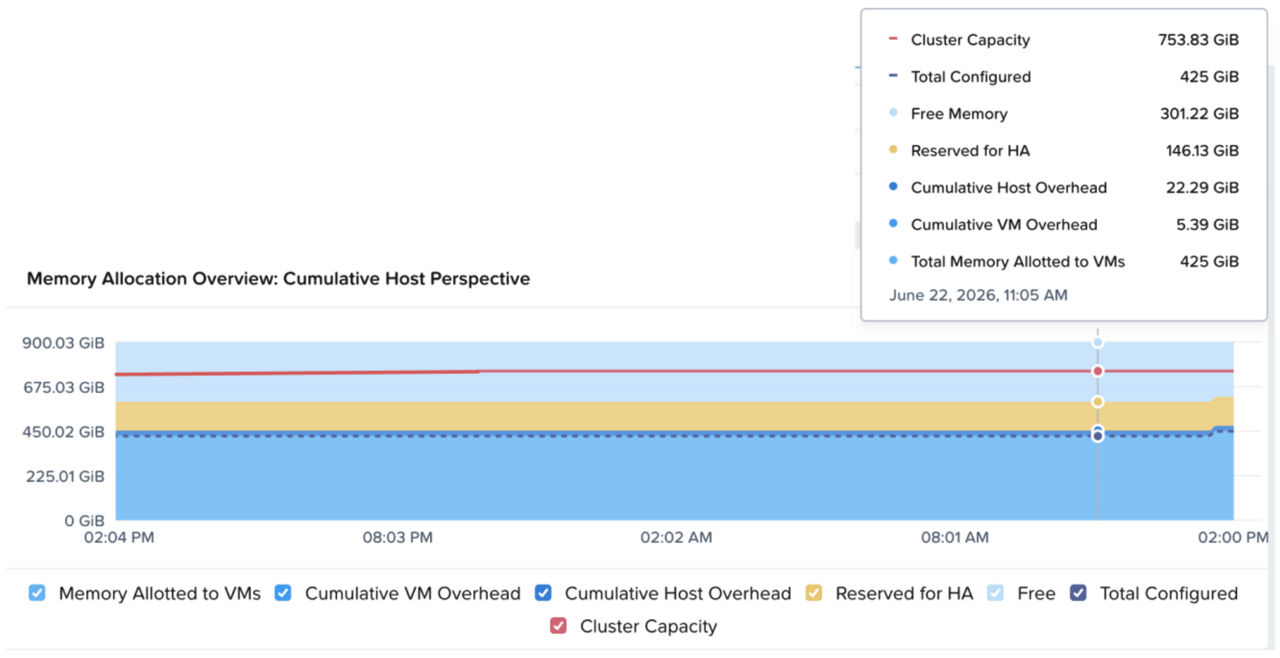Viewport: 1280px width, 658px height.
Task: Uncheck the Cluster Capacity legend checkbox
Action: pyautogui.click(x=558, y=626)
